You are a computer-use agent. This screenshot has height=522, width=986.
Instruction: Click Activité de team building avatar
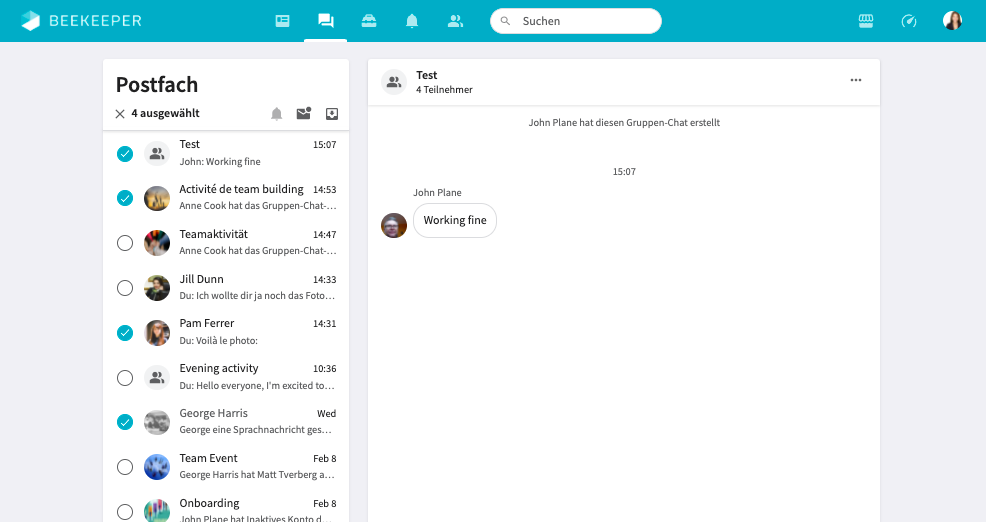pos(157,198)
